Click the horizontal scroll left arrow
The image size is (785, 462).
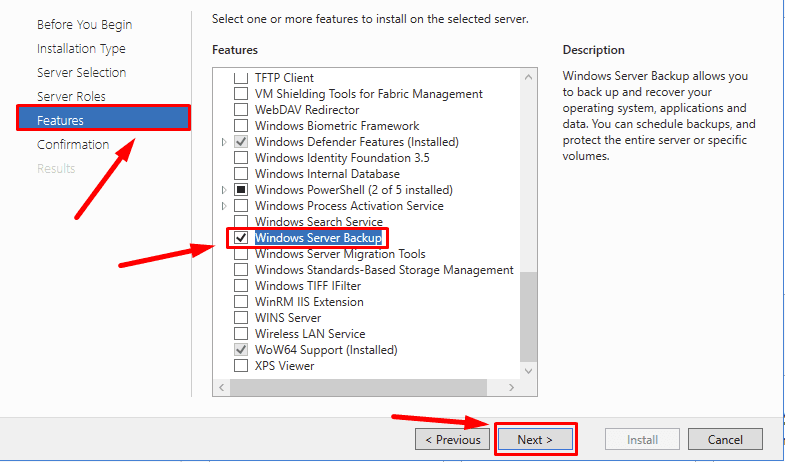pyautogui.click(x=222, y=387)
